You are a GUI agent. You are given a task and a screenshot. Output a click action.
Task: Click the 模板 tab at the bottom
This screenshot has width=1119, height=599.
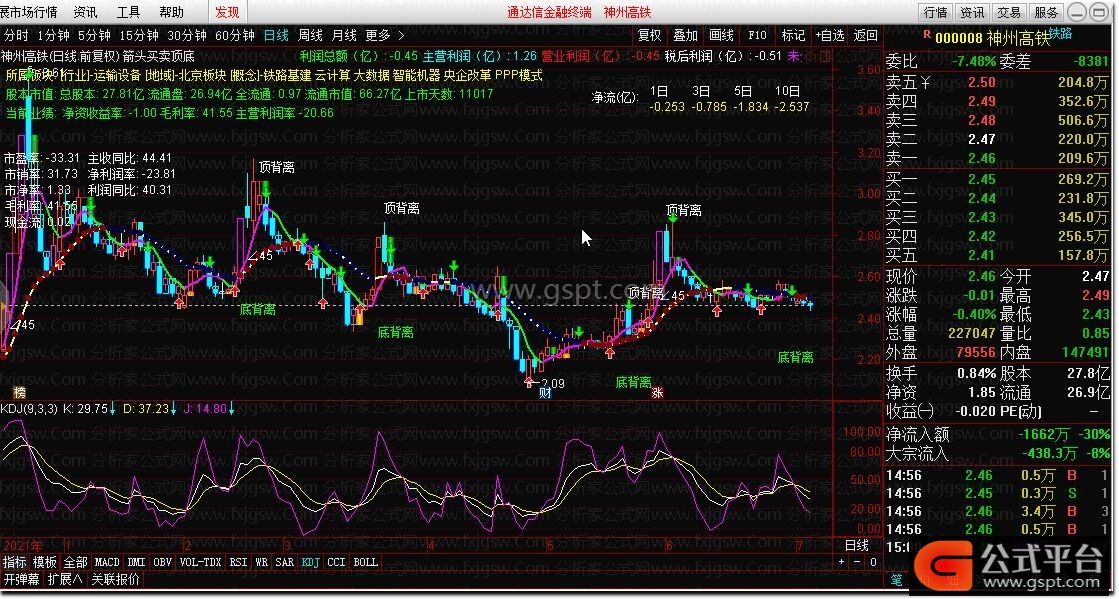[x=45, y=563]
